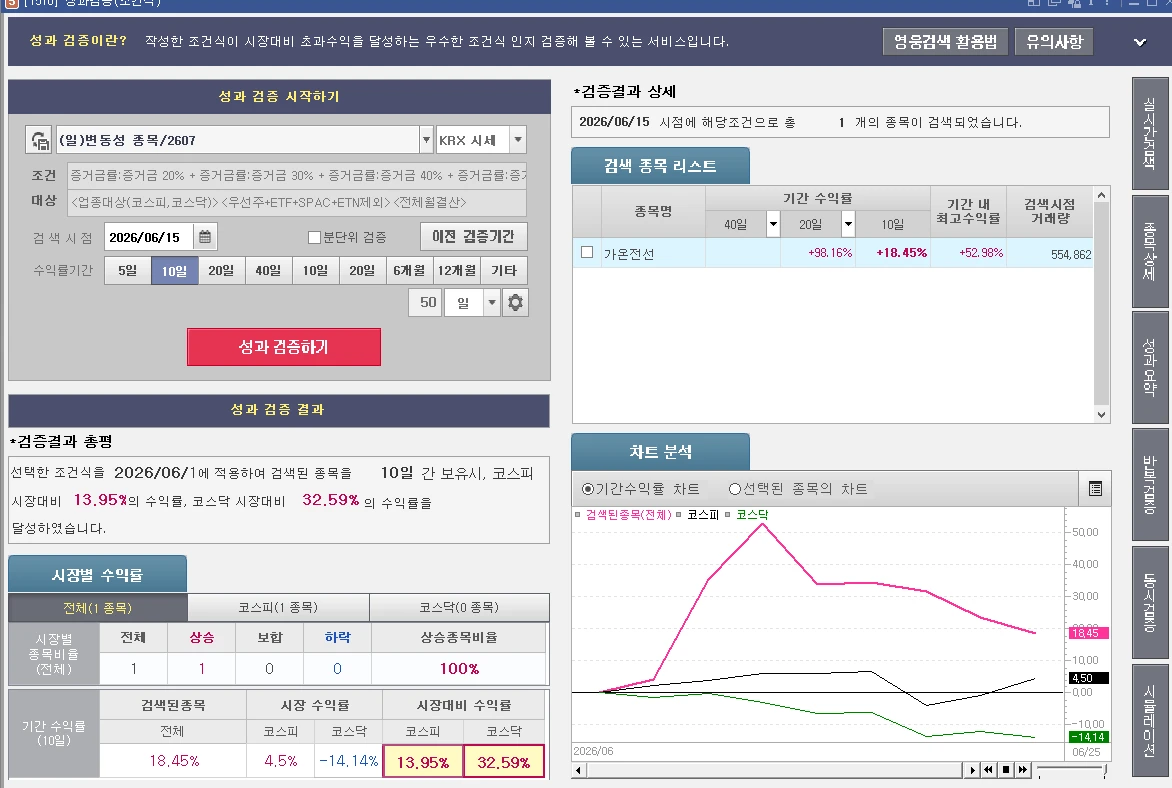The width and height of the screenshot is (1172, 788).
Task: Switch to the 코스피(1 종목) tab
Action: coord(278,608)
